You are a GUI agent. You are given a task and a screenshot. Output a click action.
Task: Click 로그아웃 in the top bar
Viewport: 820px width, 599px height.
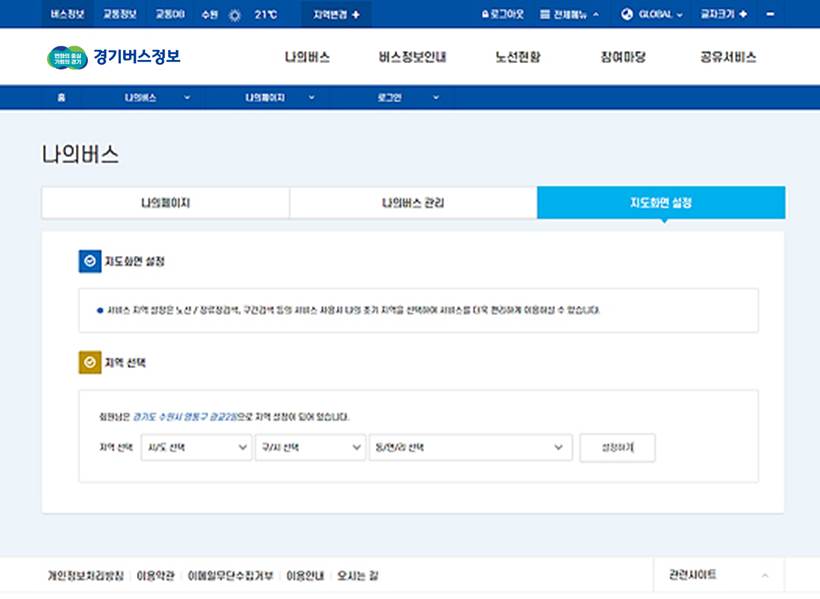503,15
